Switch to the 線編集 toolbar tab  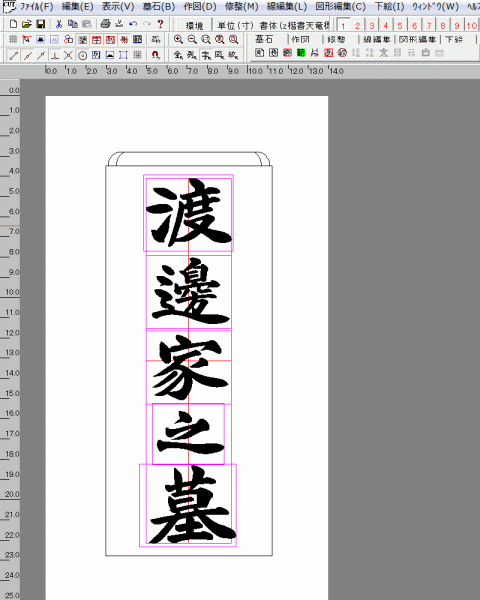[x=377, y=39]
